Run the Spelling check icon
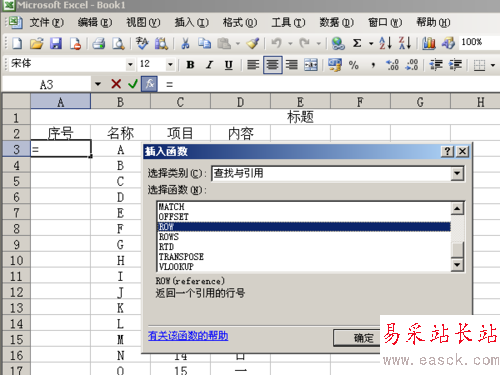Viewport: 500px width, 375px height. coord(142,43)
